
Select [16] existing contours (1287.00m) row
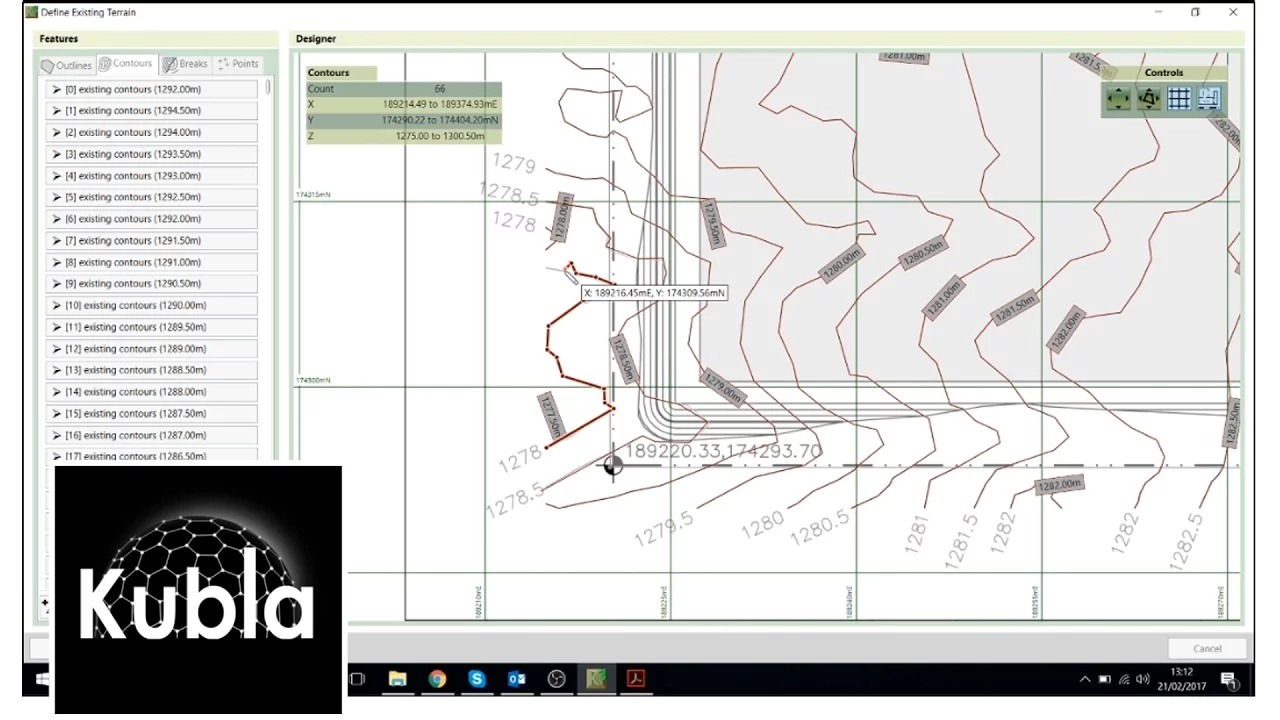point(151,436)
